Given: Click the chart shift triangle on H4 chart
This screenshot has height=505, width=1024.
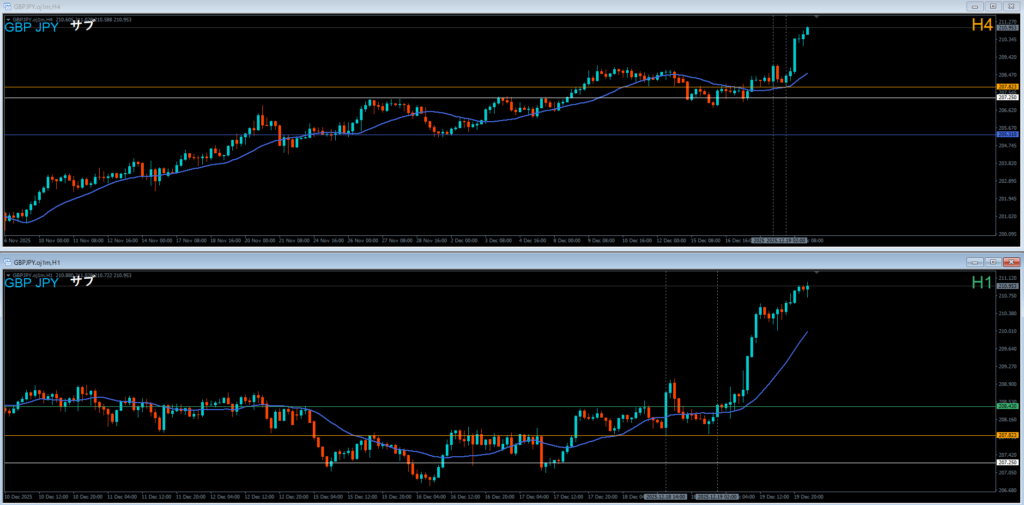Looking at the screenshot, I should (x=818, y=17).
